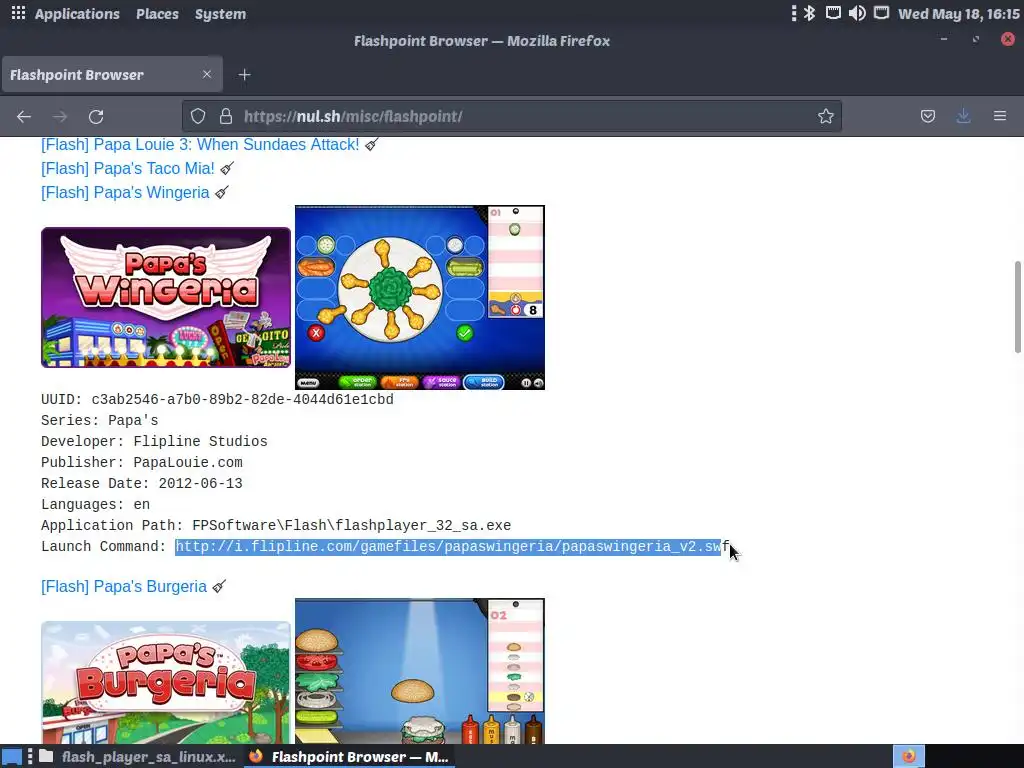The width and height of the screenshot is (1024, 768).
Task: Click the Release Date 2012-06-13 text
Action: pyautogui.click(x=142, y=484)
